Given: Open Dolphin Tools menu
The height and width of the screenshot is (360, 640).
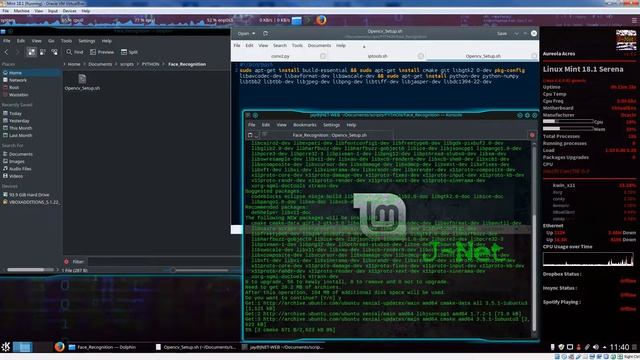Looking at the screenshot, I should coord(66,41).
